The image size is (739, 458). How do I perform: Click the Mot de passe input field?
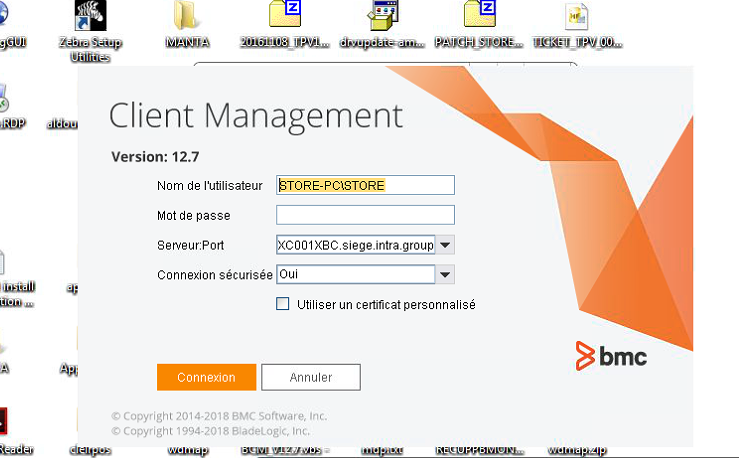pos(365,214)
